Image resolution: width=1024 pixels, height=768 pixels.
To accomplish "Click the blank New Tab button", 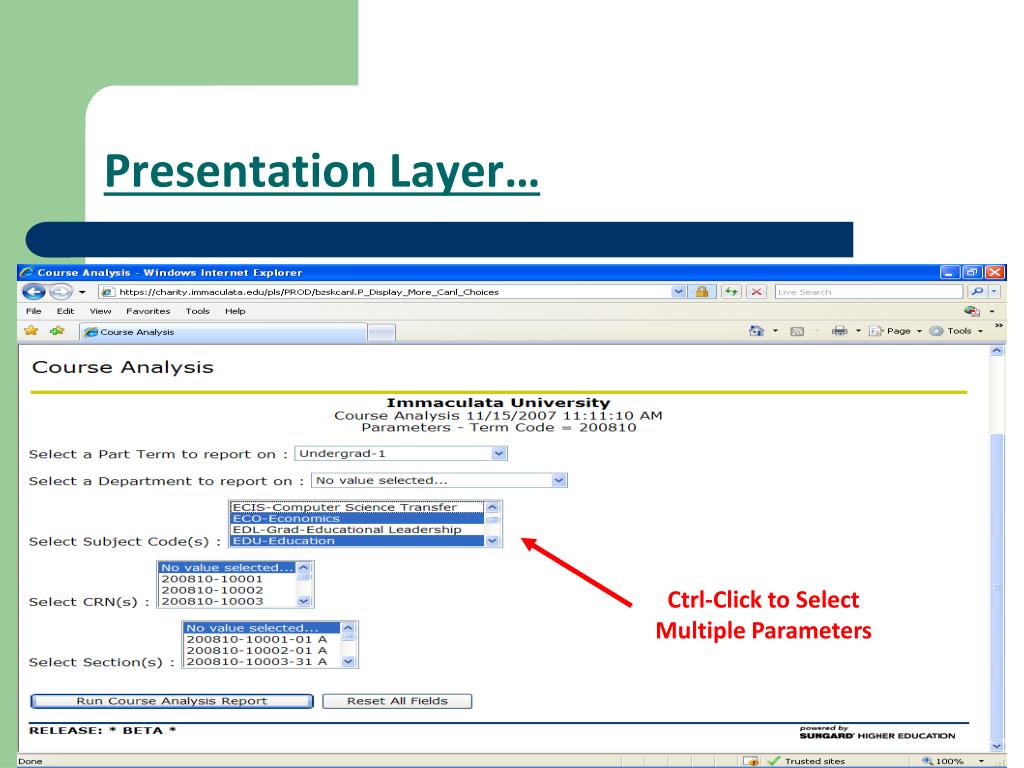I will 381,332.
